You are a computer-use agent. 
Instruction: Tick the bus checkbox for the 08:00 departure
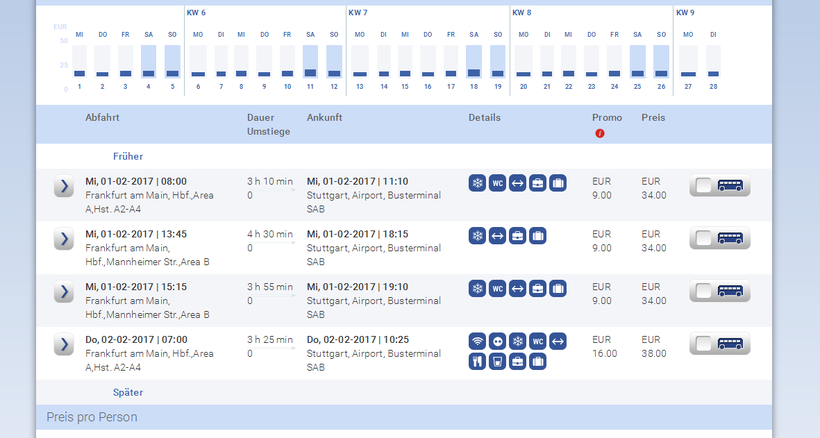(x=706, y=186)
